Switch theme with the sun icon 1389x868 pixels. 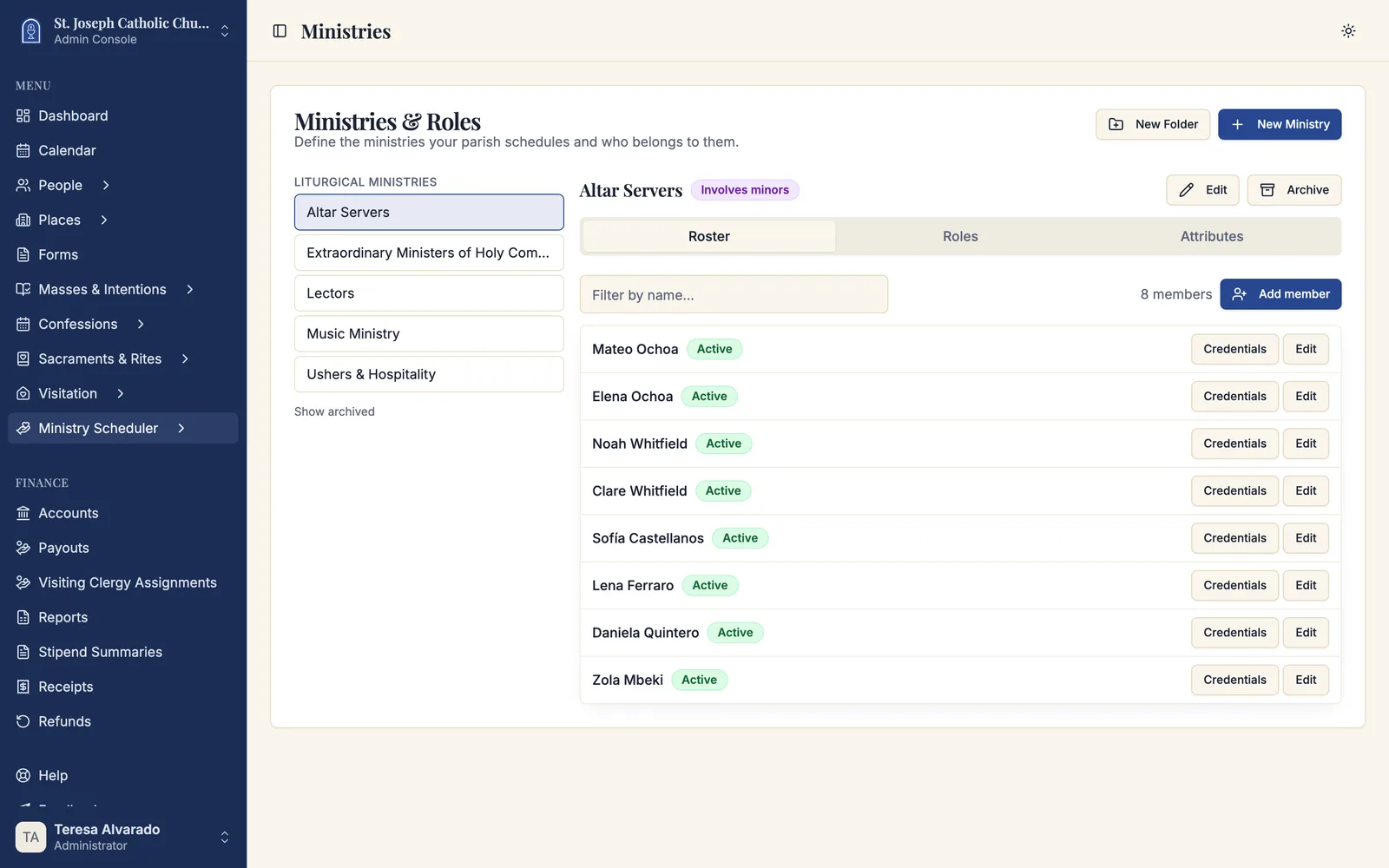1348,31
